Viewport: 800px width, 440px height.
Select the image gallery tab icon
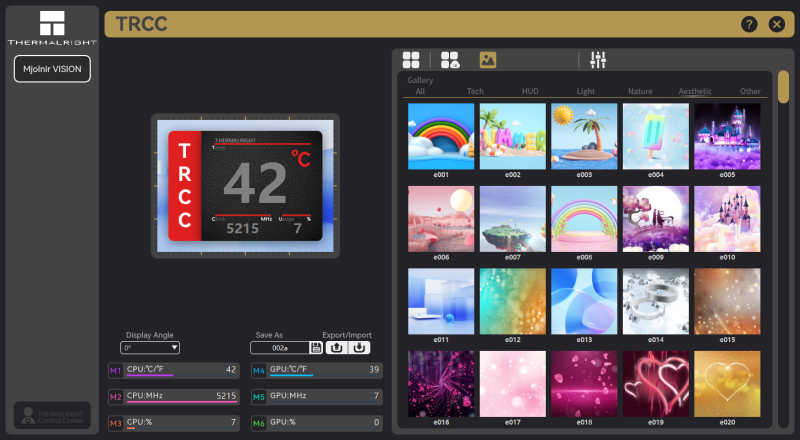point(488,60)
